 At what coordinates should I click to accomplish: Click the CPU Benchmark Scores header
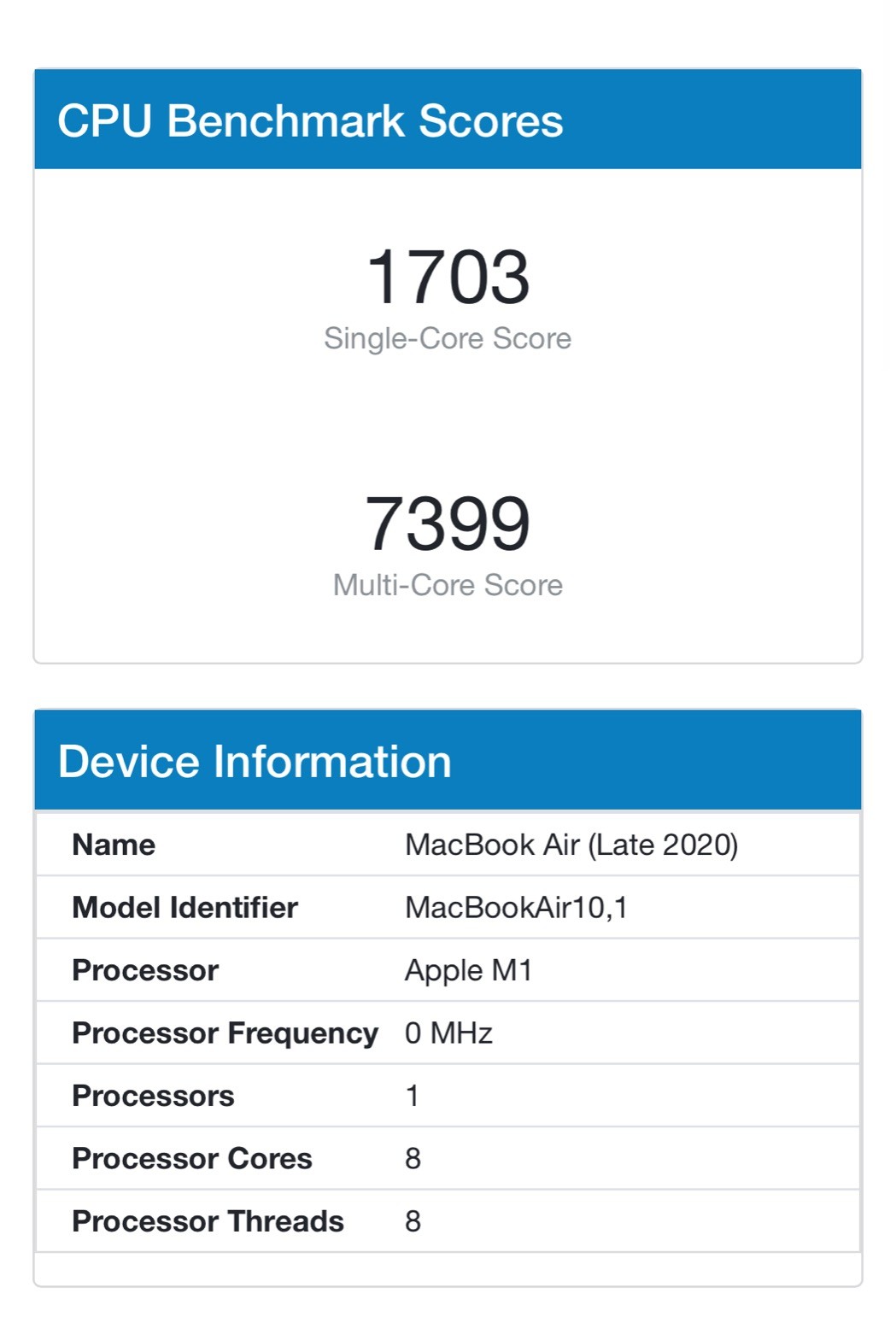pos(310,120)
